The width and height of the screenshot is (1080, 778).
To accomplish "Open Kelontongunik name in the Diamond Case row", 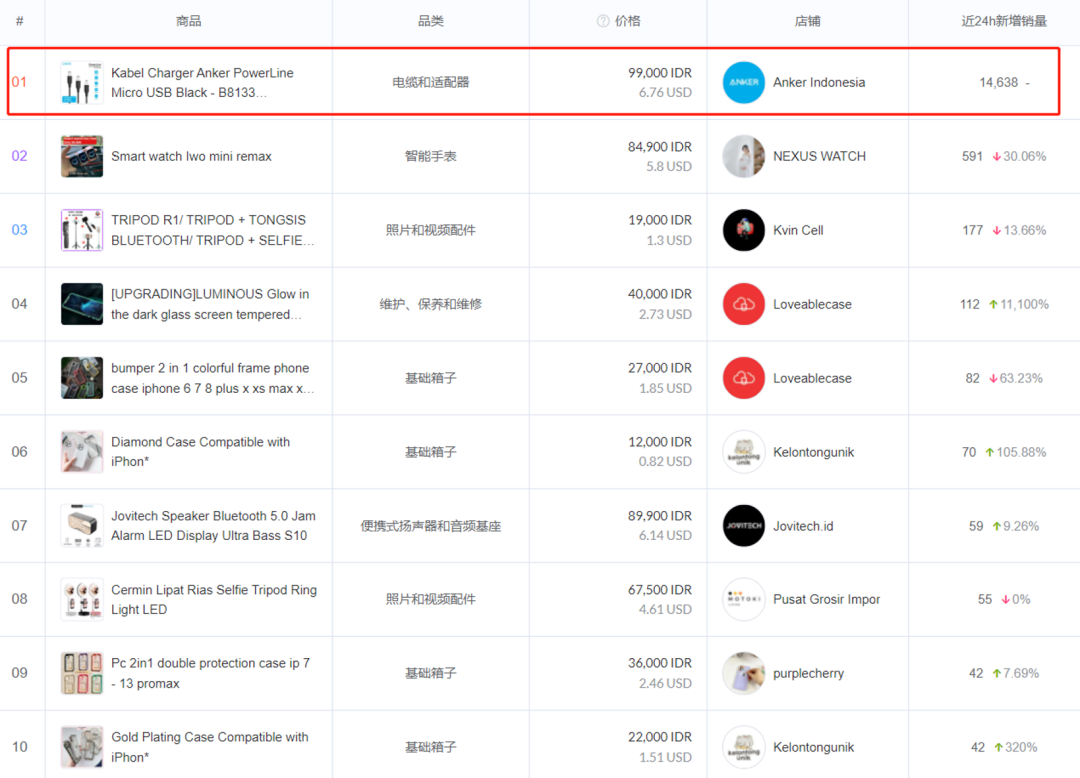I will [x=813, y=452].
